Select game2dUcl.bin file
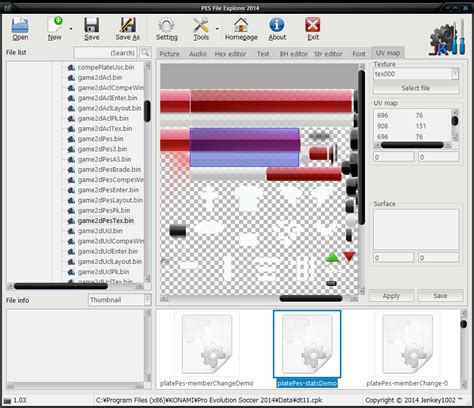The image size is (474, 408). point(100,231)
